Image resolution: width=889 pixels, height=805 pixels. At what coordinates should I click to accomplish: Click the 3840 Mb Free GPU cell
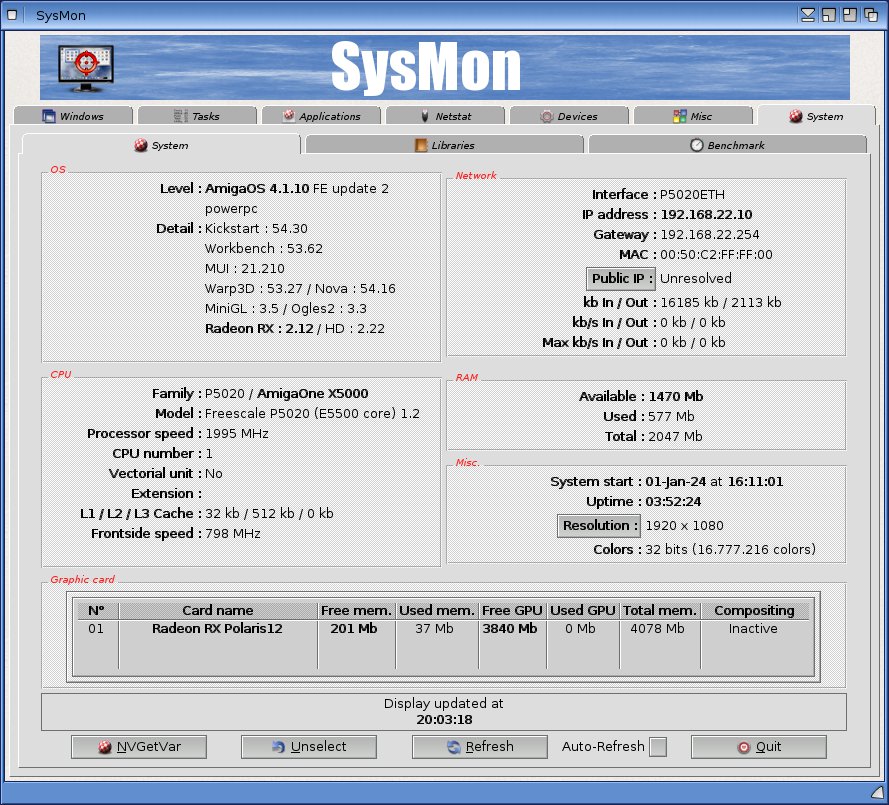tap(510, 628)
